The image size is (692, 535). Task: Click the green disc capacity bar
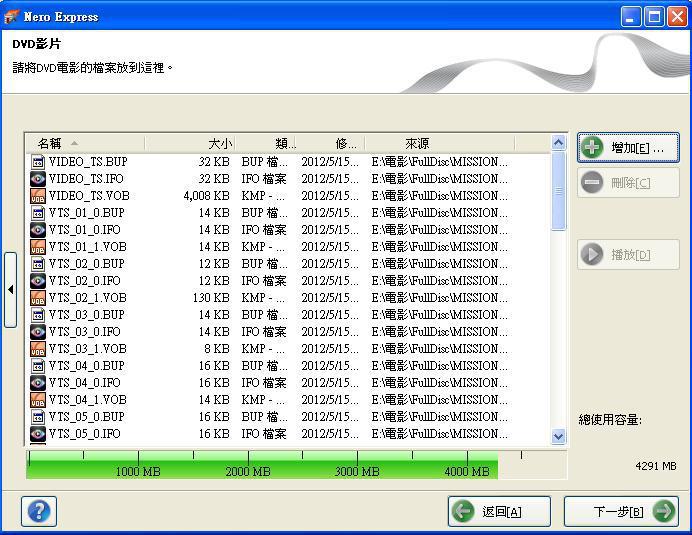click(x=262, y=464)
